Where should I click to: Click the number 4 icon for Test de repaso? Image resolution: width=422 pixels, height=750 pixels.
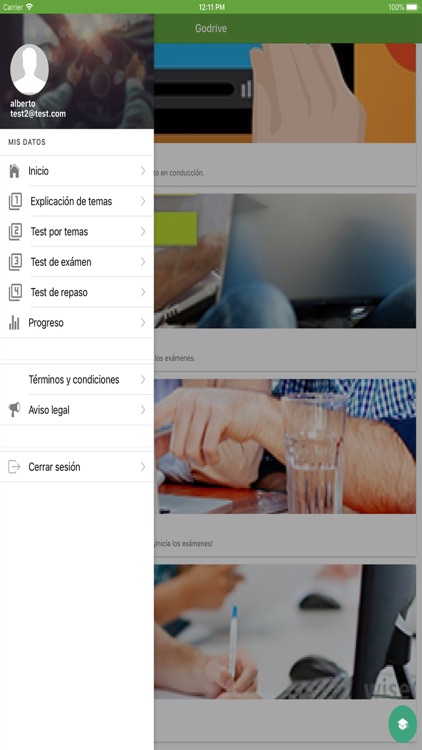[x=15, y=292]
